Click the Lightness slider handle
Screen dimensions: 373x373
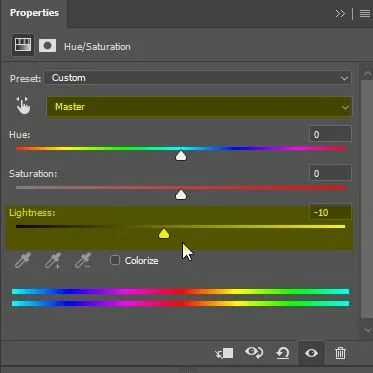coord(164,234)
